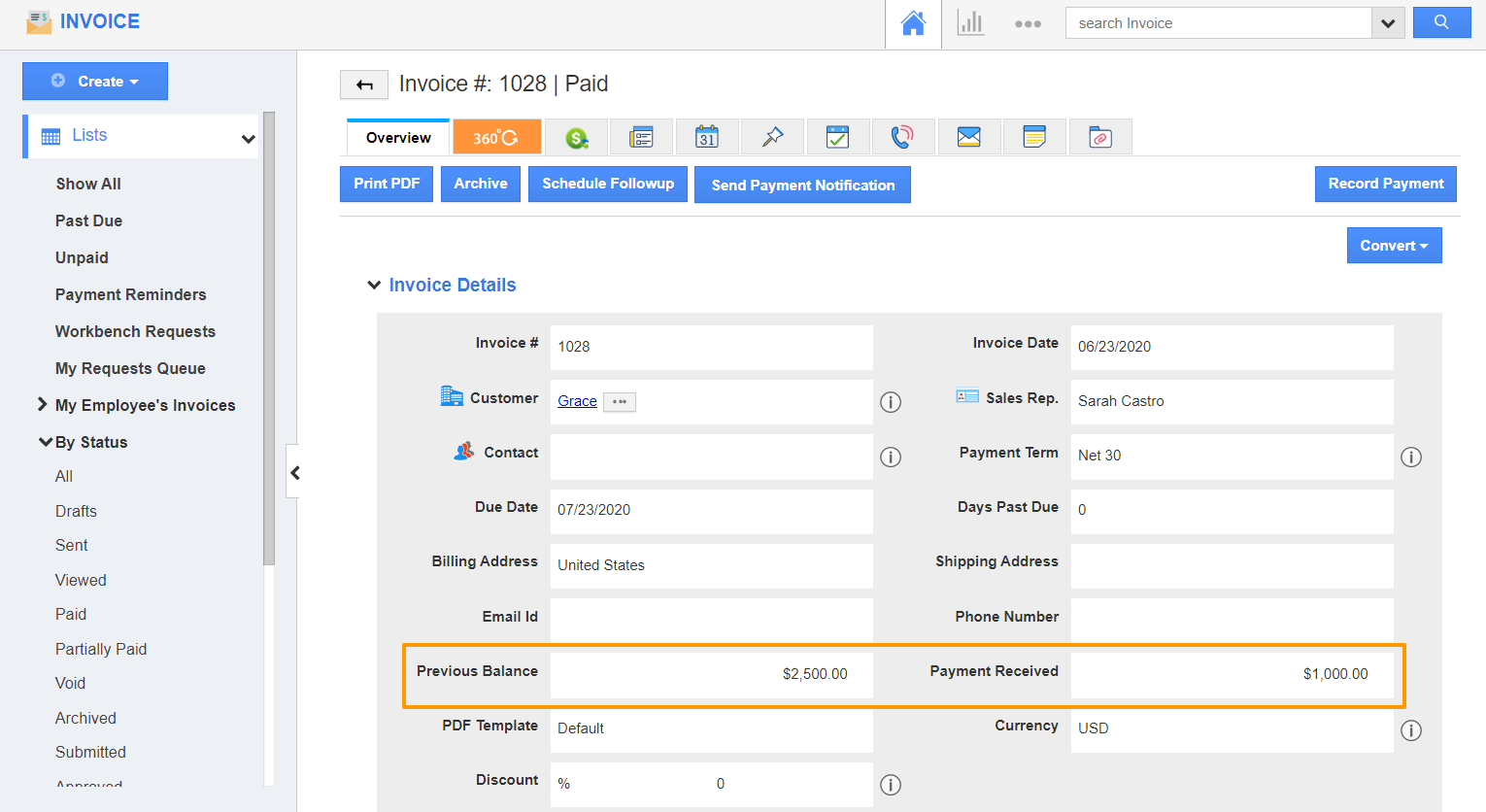Switch to the 360° tab
This screenshot has height=812, width=1486.
496,137
